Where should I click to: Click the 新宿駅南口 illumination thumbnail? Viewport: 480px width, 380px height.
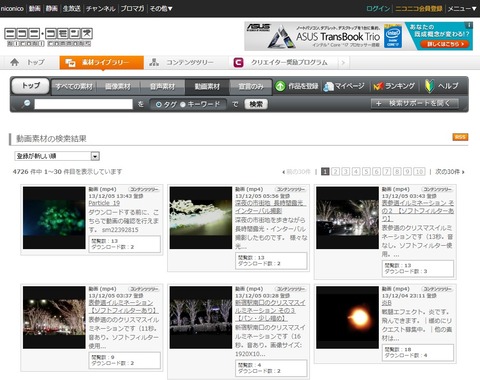click(201, 317)
